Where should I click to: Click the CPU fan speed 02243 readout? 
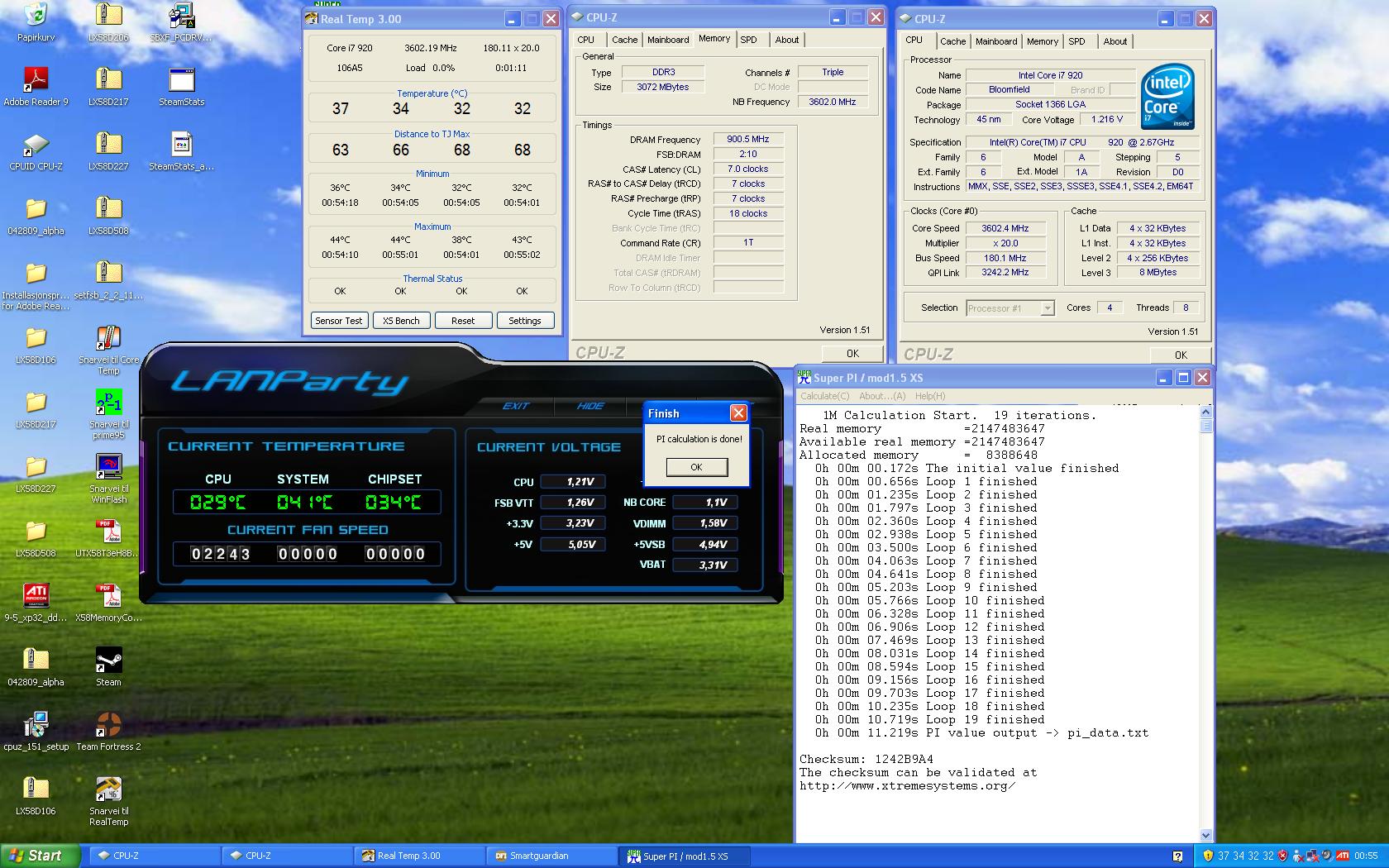tap(221, 554)
